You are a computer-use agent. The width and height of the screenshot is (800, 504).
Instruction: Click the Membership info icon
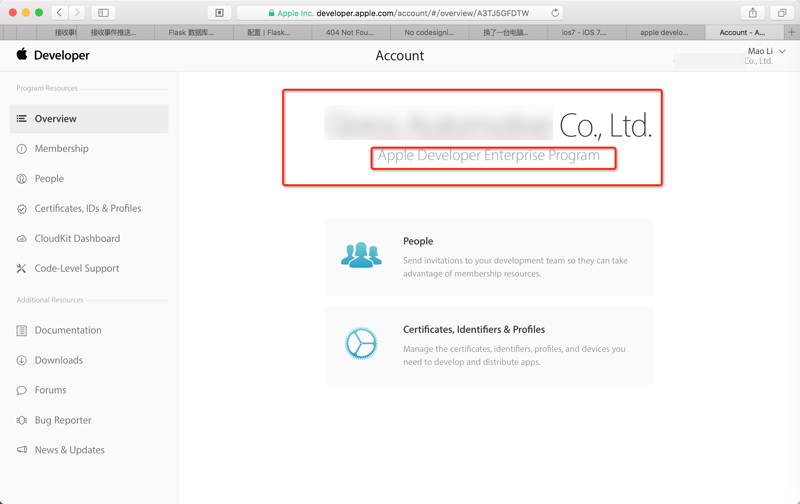21,149
